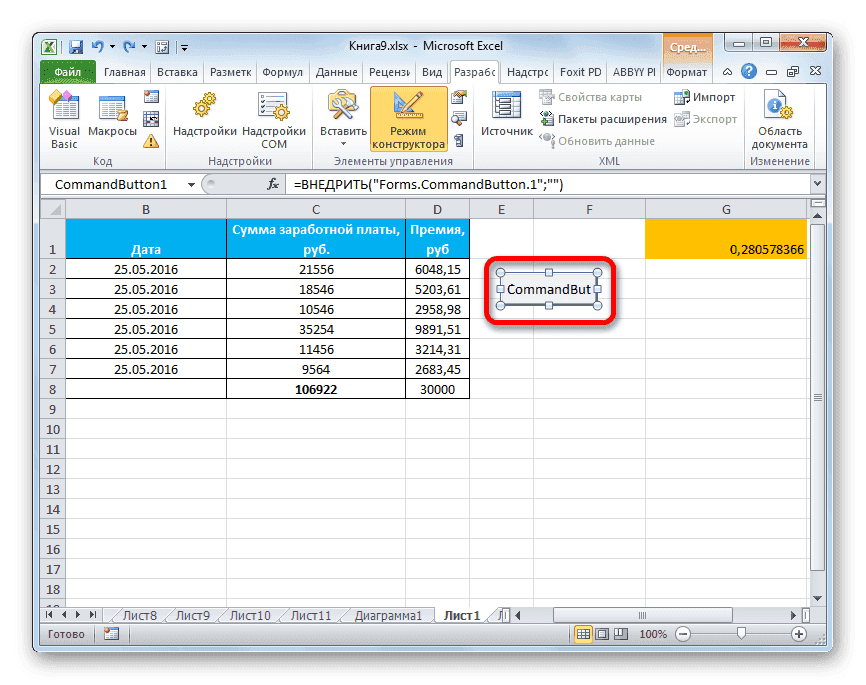Switch to Разметка страницы view in status bar

tap(600, 633)
